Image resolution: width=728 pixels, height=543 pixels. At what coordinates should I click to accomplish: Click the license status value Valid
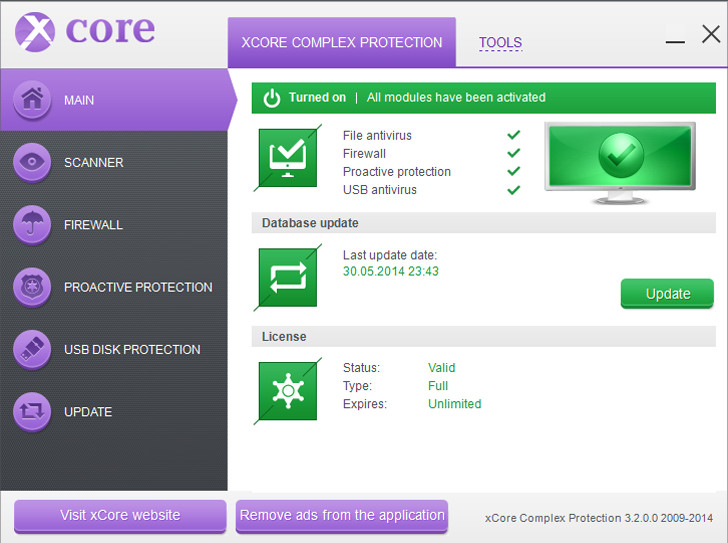click(x=442, y=368)
